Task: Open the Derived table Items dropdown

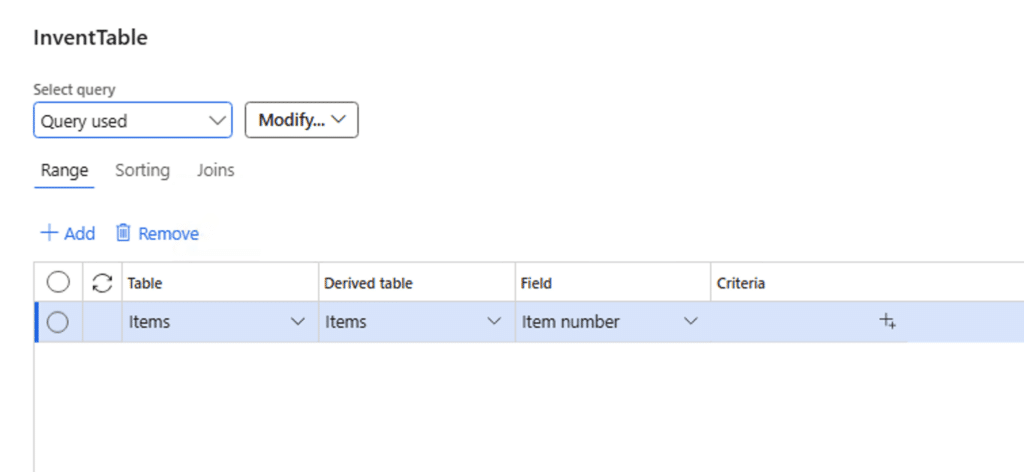Action: pos(493,322)
